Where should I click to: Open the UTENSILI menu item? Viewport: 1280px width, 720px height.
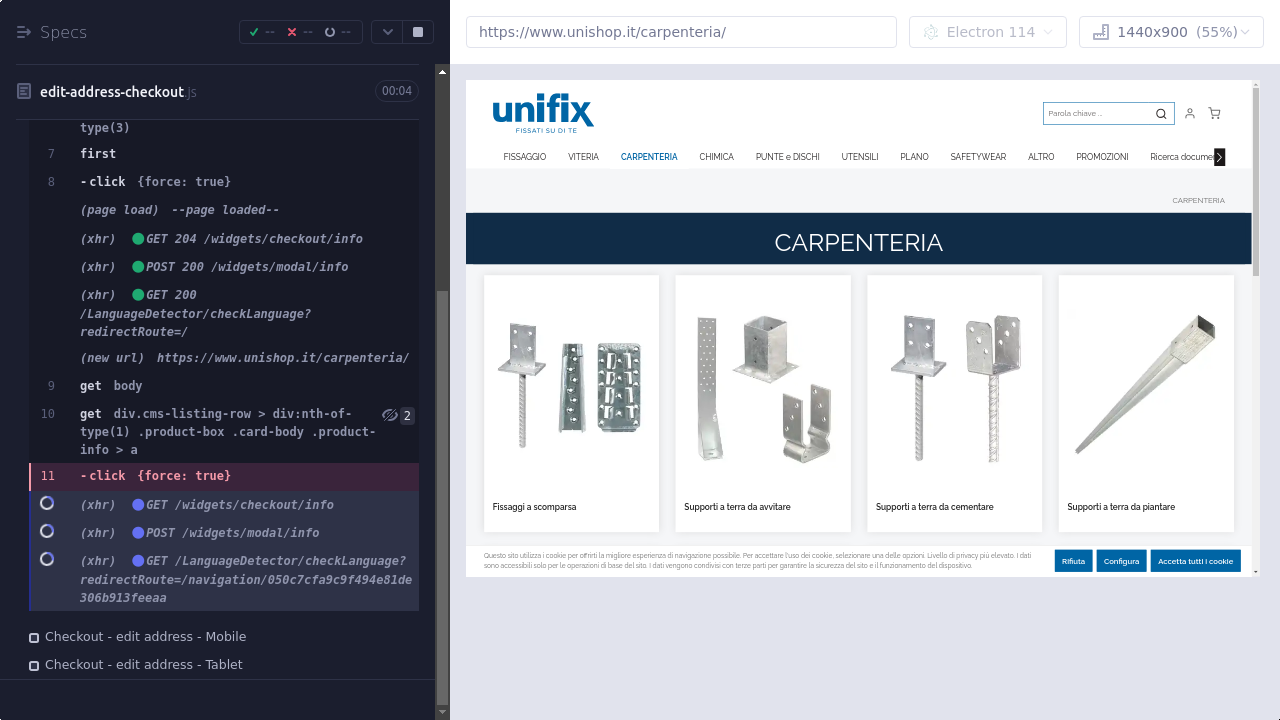(x=860, y=157)
